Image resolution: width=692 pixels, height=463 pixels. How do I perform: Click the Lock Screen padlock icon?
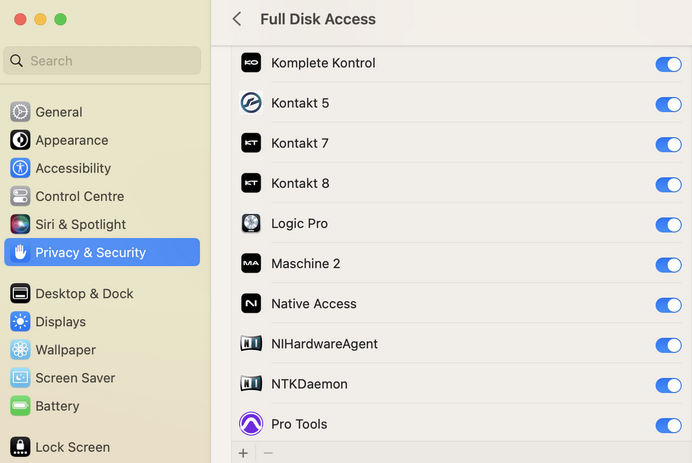(x=20, y=447)
